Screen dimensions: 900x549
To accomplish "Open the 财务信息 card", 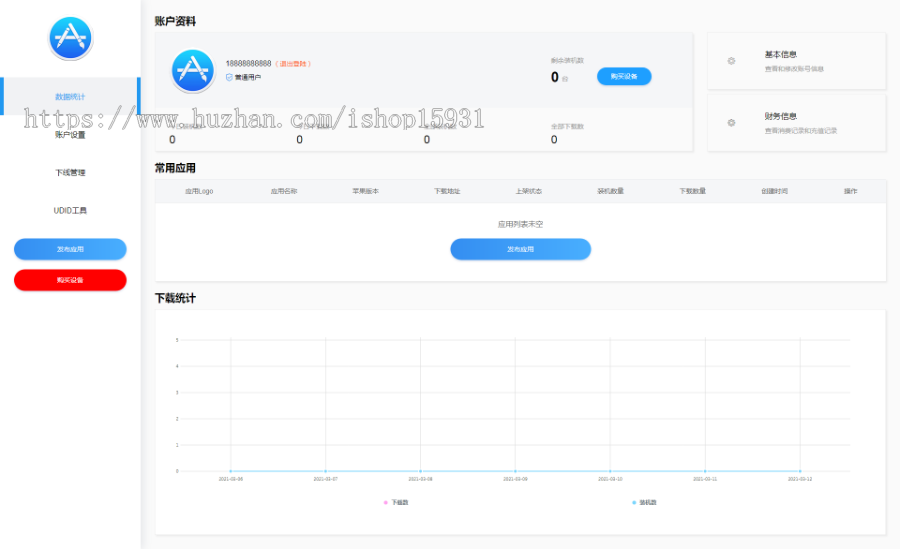I will (x=797, y=123).
